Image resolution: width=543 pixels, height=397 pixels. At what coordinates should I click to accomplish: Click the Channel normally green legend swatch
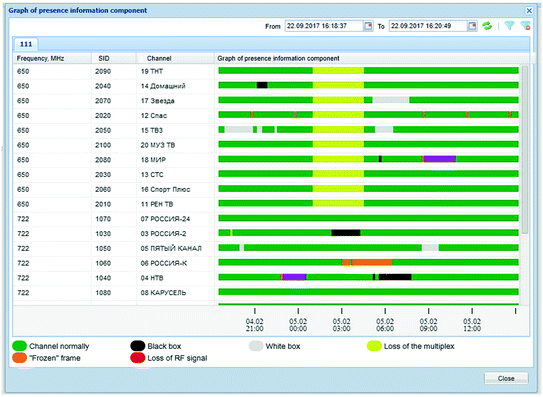click(19, 346)
